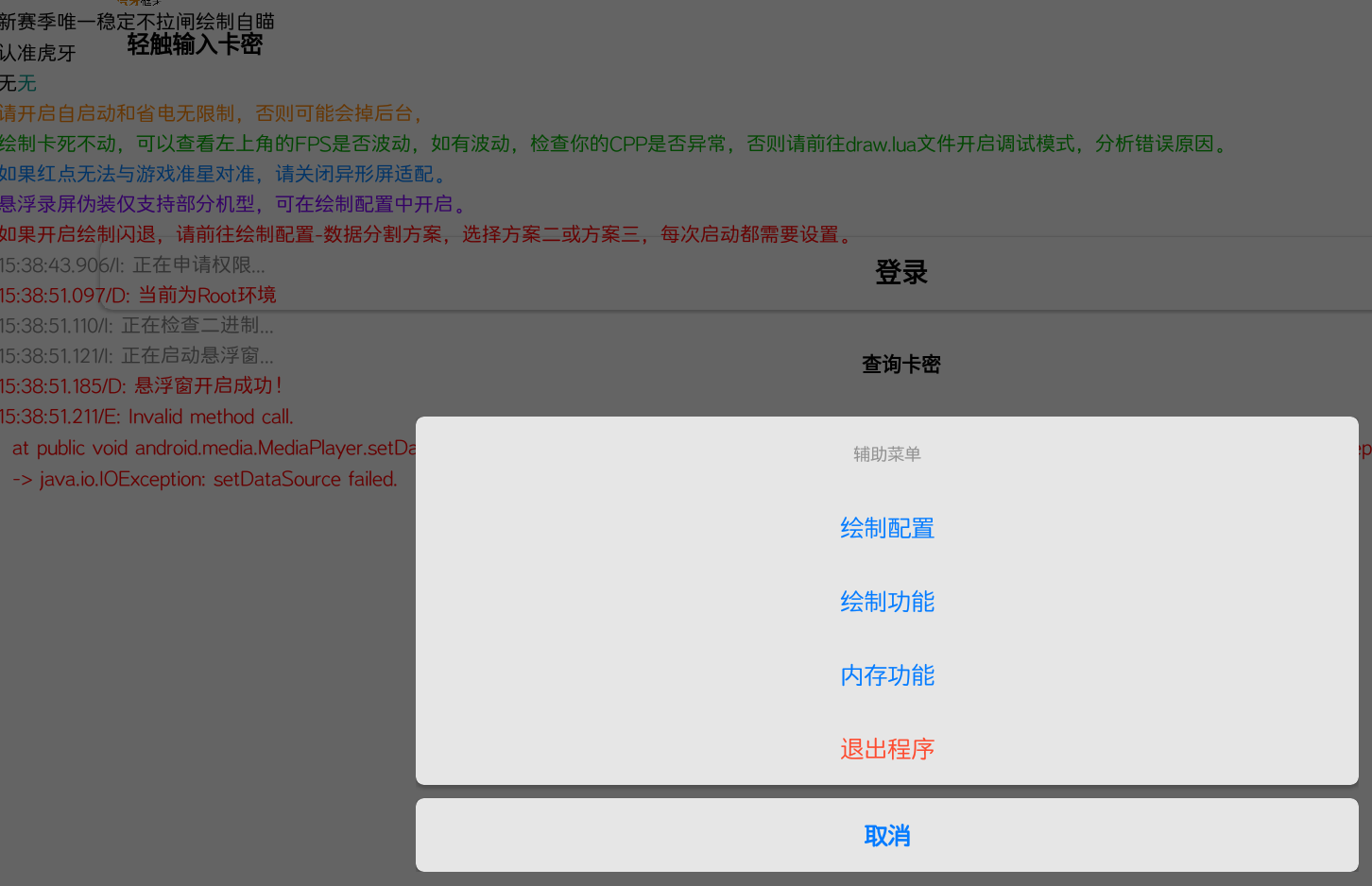Open 绘制功能 drawing functions
This screenshot has height=886, width=1372.
[x=886, y=602]
